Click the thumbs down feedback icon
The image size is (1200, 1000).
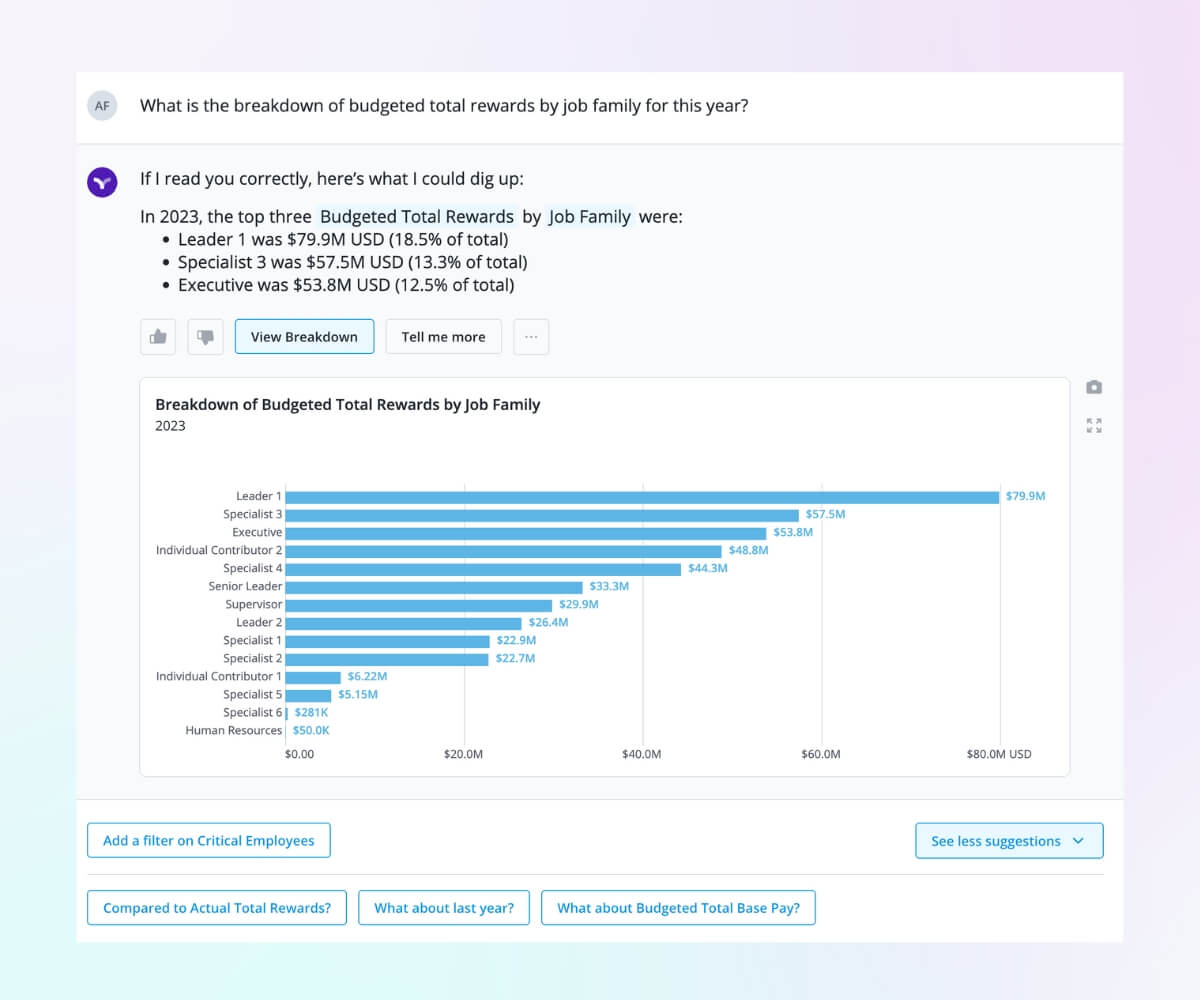[x=205, y=337]
